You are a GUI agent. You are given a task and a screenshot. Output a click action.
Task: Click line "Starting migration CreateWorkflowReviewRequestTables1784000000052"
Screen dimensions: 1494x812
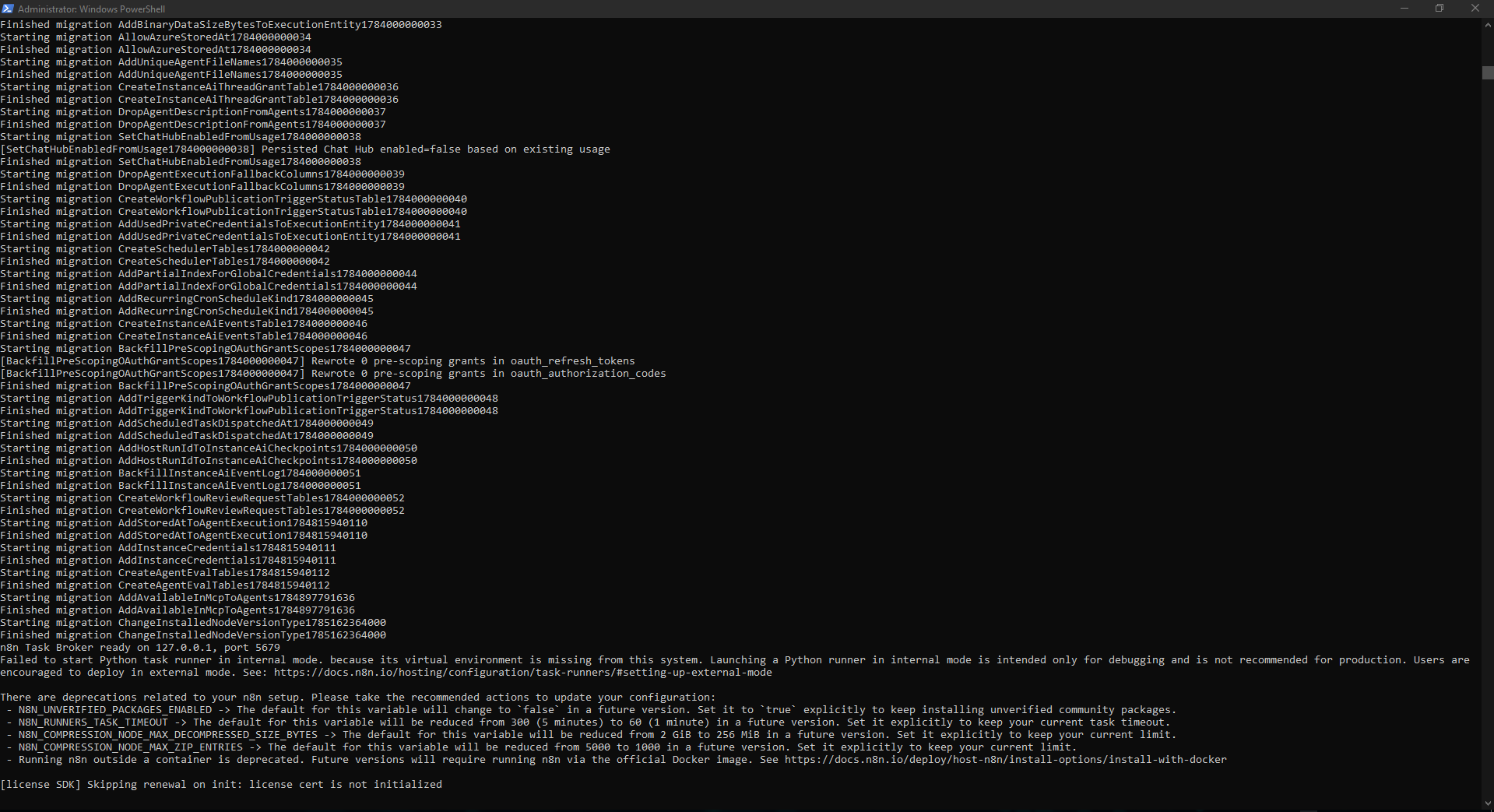tap(202, 498)
